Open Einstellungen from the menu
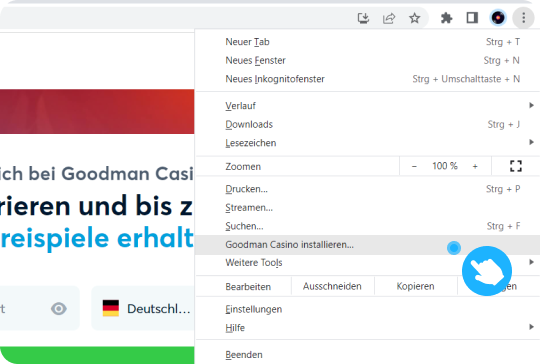540x364 pixels. point(367,309)
